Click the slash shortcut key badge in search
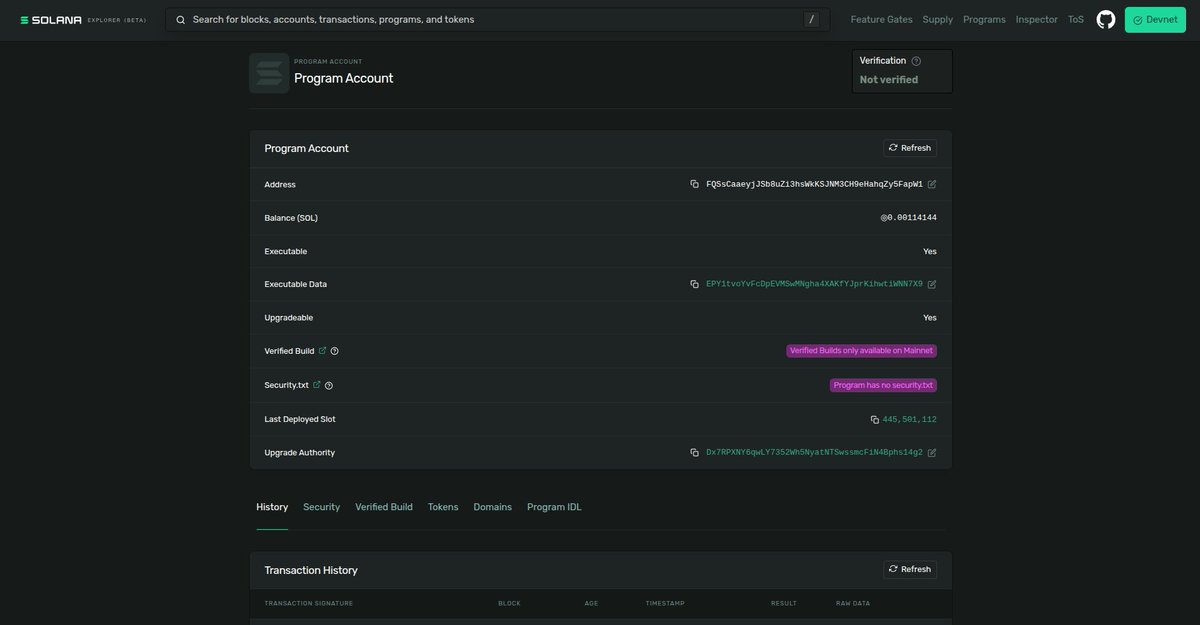The width and height of the screenshot is (1200, 625). (x=811, y=20)
